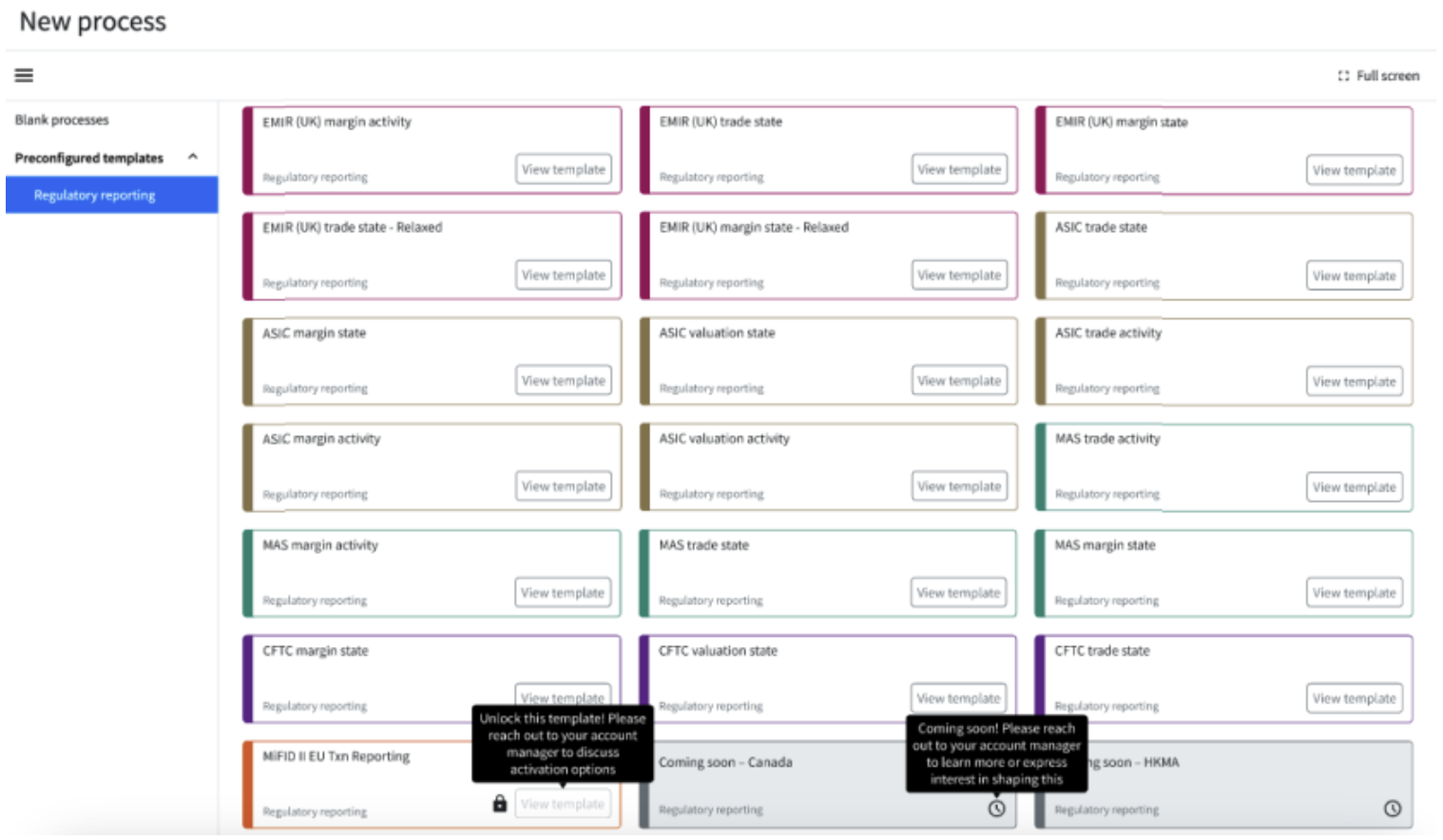Image resolution: width=1443 pixels, height=840 pixels.
Task: Click the Full screen icon
Action: pos(1343,76)
